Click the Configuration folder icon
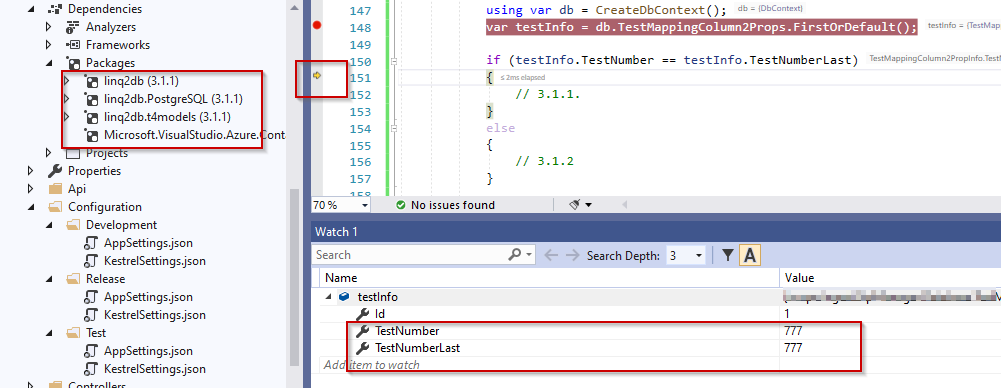Viewport: 1001px width, 388px height. (x=56, y=207)
